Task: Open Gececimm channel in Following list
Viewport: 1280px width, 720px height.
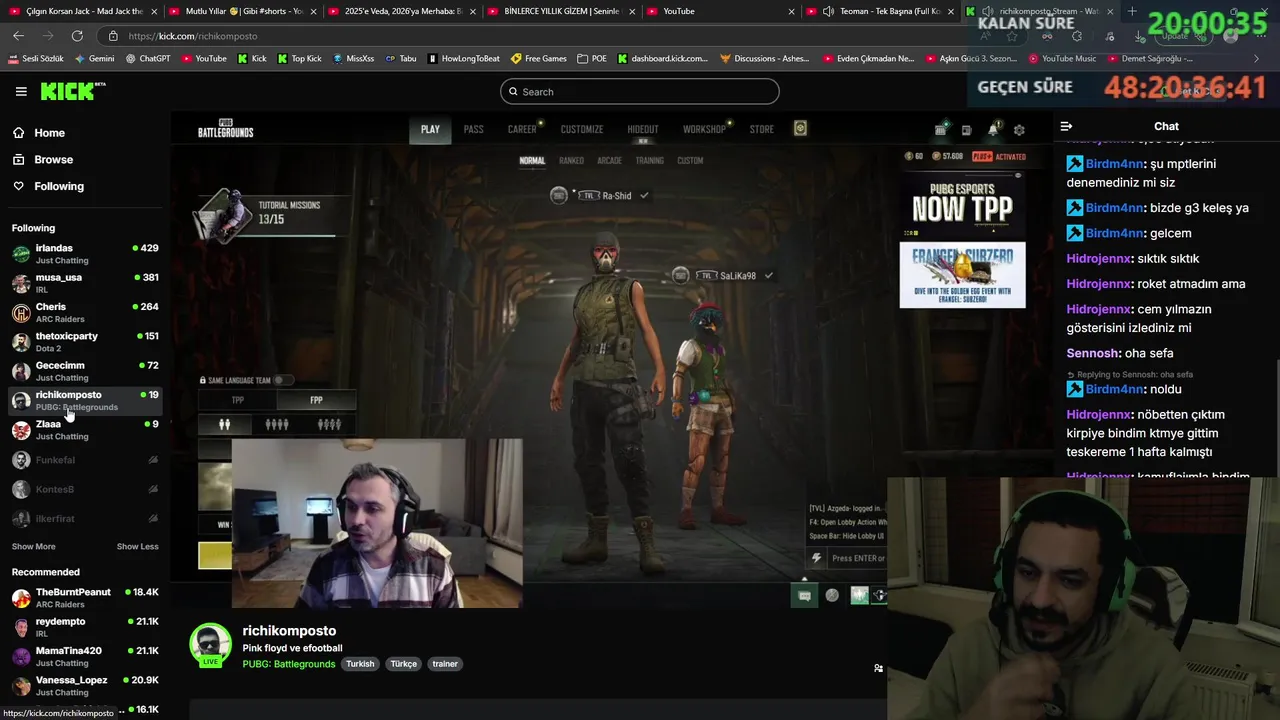Action: (85, 371)
